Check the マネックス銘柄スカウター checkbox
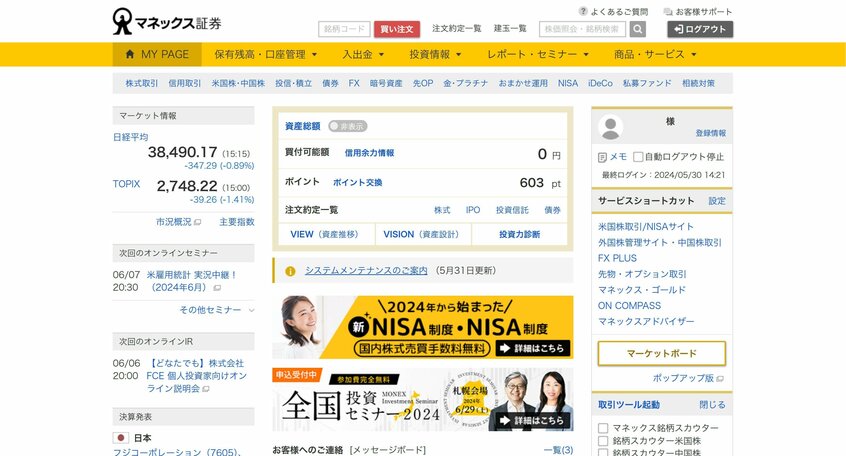The image size is (846, 456). (603, 428)
